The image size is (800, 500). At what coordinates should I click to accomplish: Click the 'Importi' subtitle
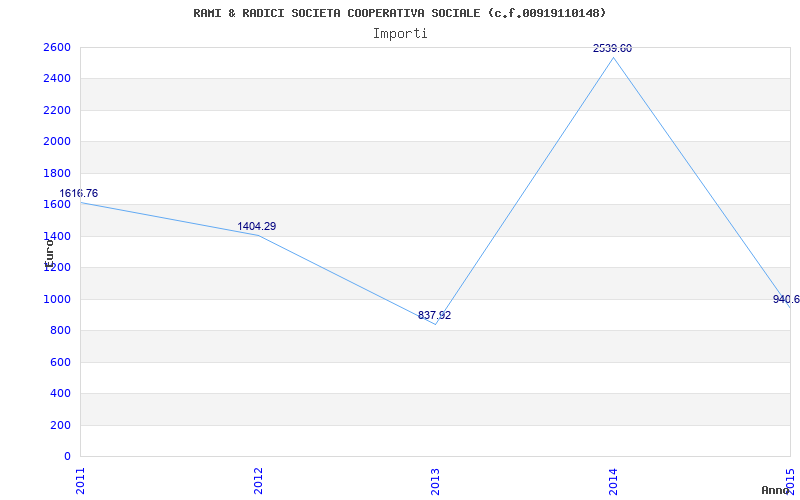(x=400, y=34)
